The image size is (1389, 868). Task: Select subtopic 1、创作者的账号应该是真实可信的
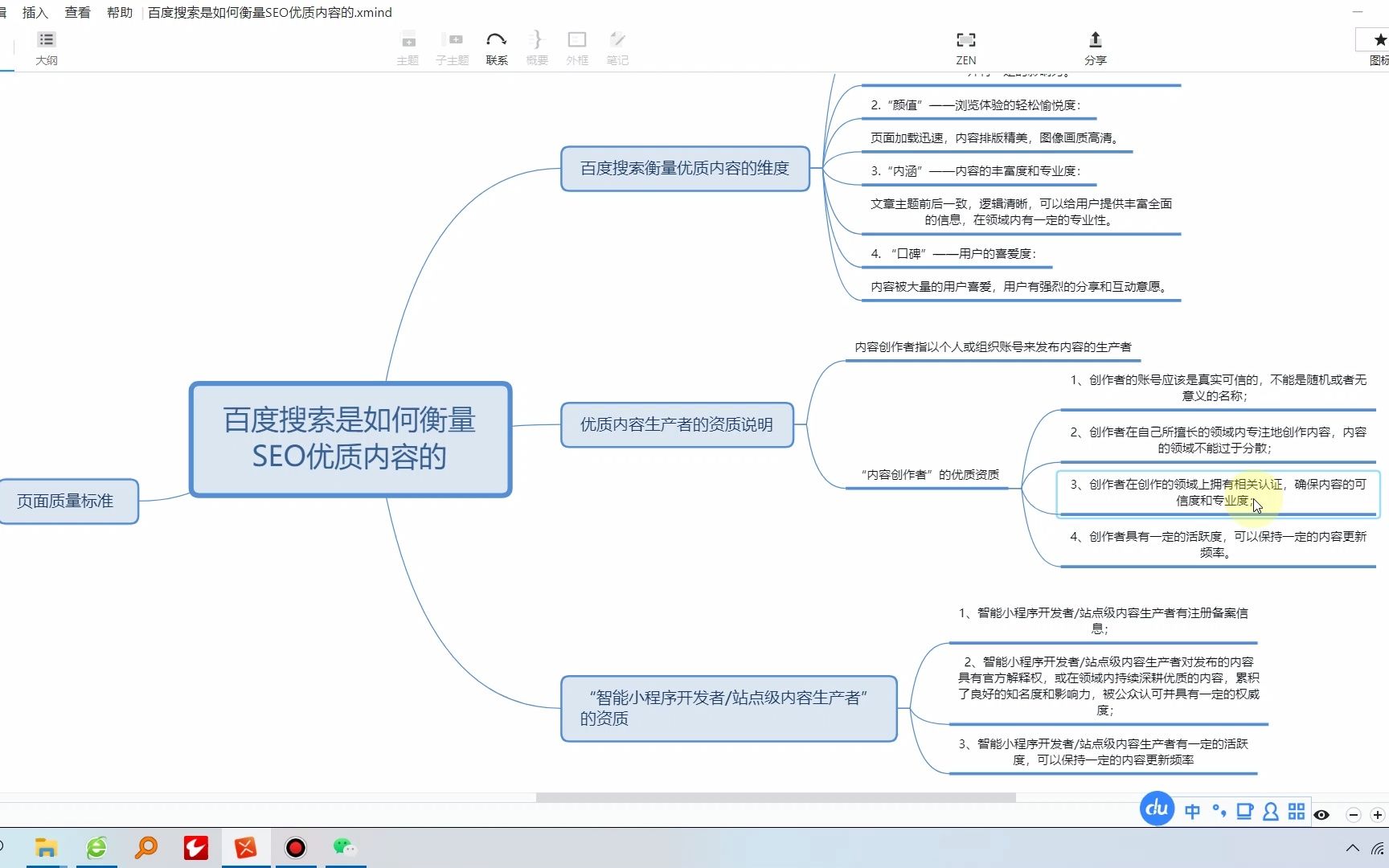coord(1218,387)
